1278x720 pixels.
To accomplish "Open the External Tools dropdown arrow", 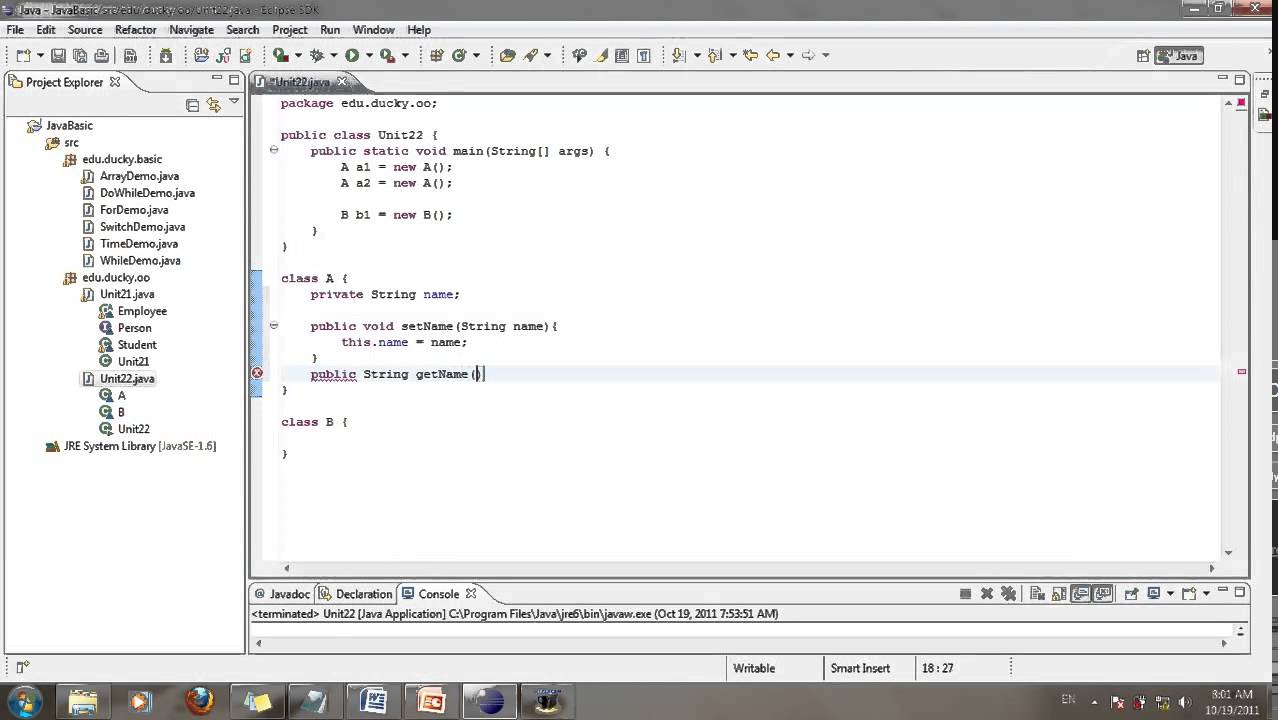I will pos(404,56).
